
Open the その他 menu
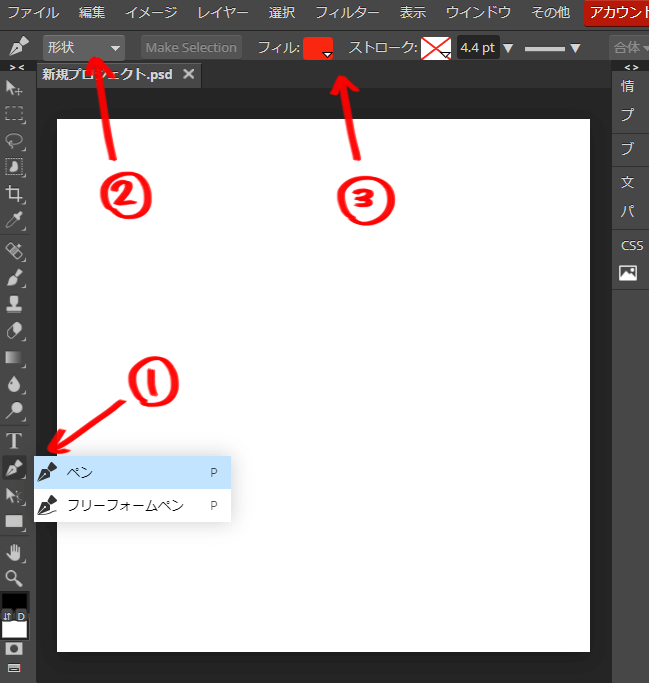click(x=551, y=12)
